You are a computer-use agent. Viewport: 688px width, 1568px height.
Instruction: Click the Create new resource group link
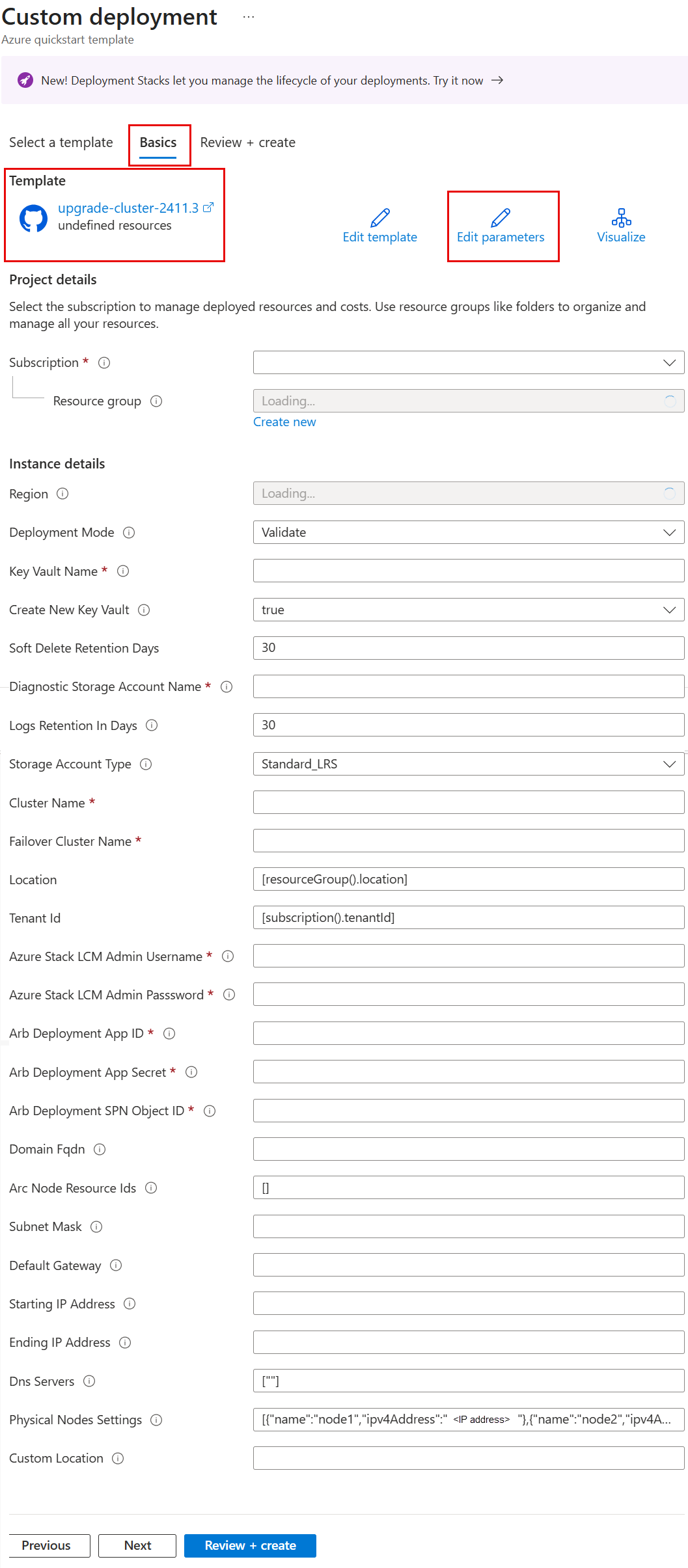[x=284, y=422]
